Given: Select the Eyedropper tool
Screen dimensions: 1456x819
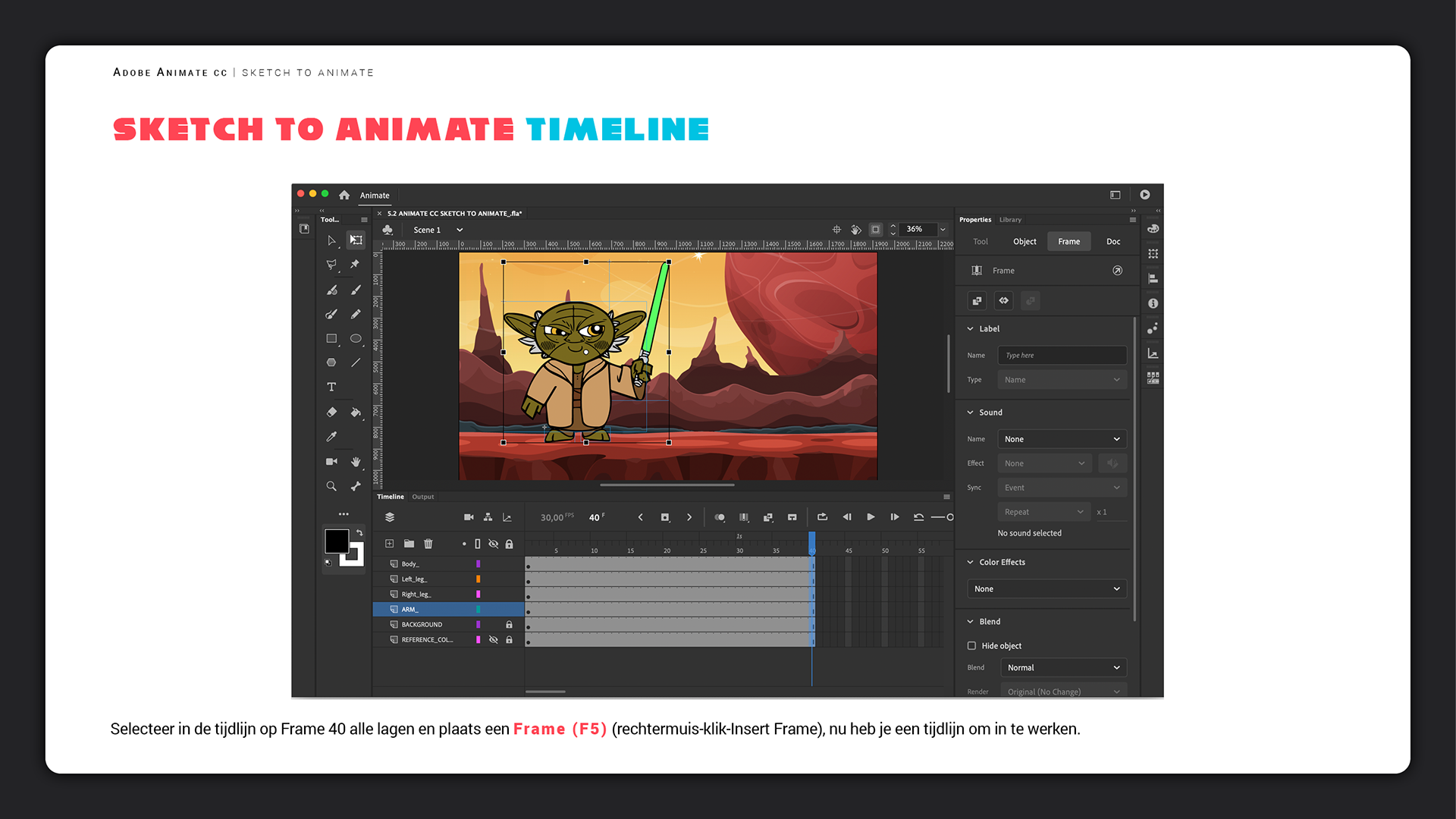Looking at the screenshot, I should pos(331,437).
